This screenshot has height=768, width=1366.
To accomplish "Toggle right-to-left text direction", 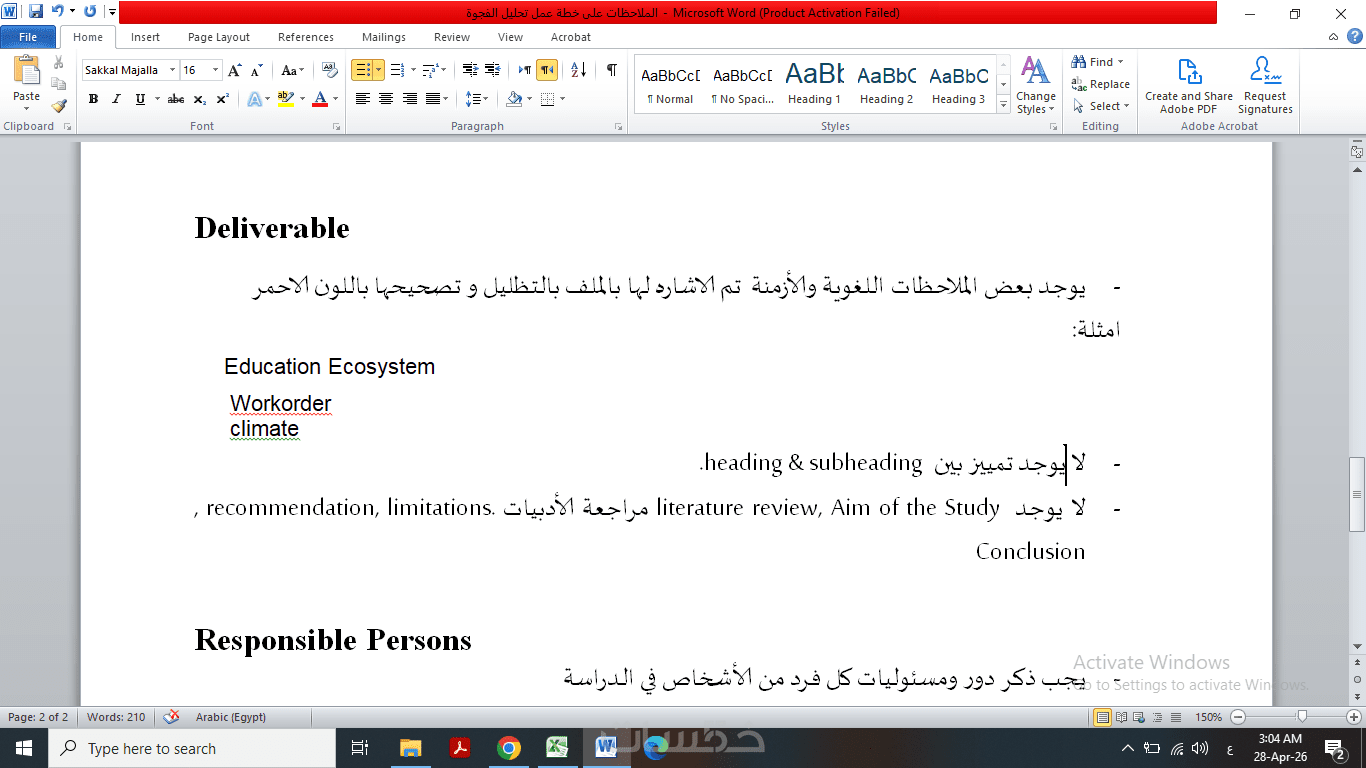I will pos(547,70).
